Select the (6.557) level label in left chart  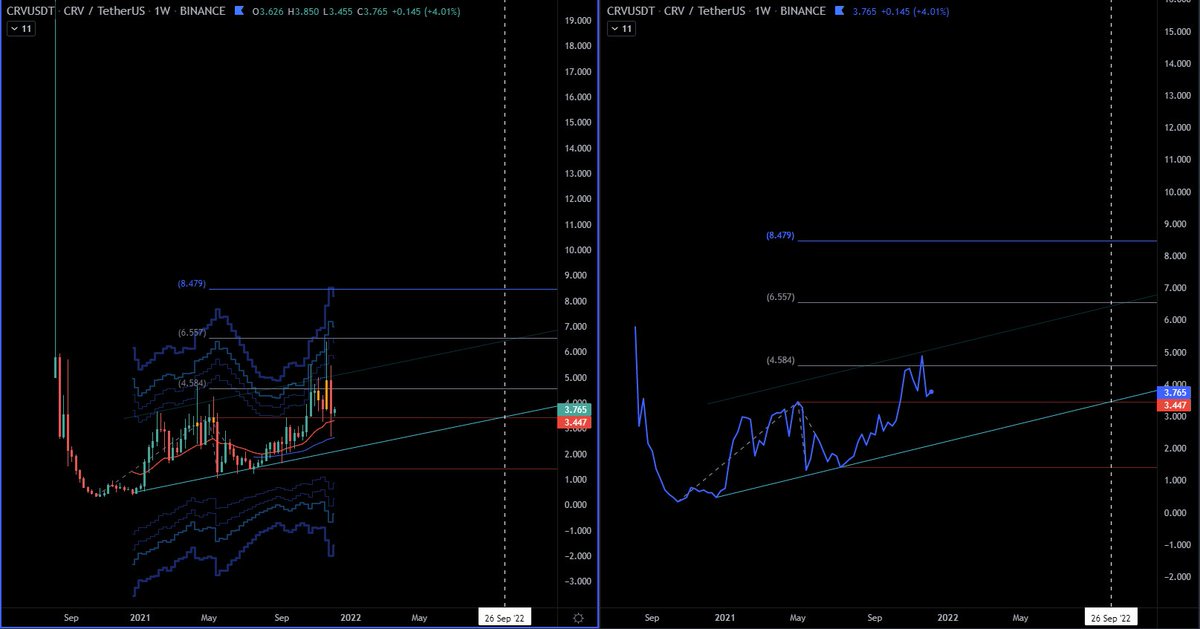coord(191,333)
